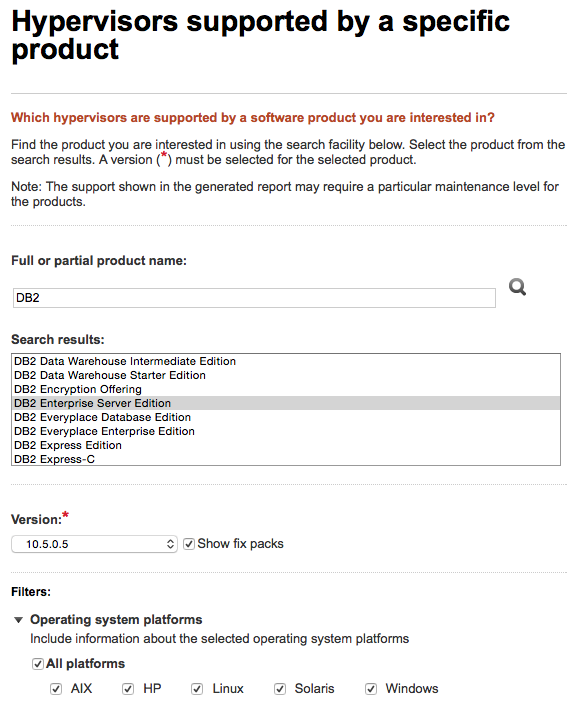Toggle the Windows platform checkbox
Viewport: 576px width, 707px height.
click(x=371, y=689)
